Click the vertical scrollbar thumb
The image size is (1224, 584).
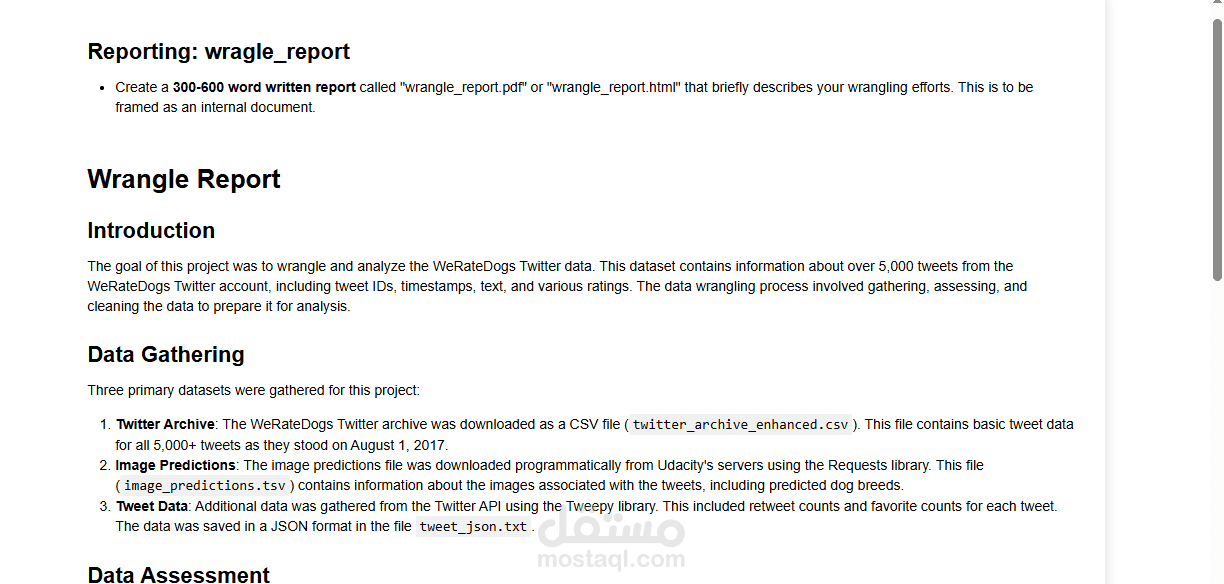pos(1217,150)
